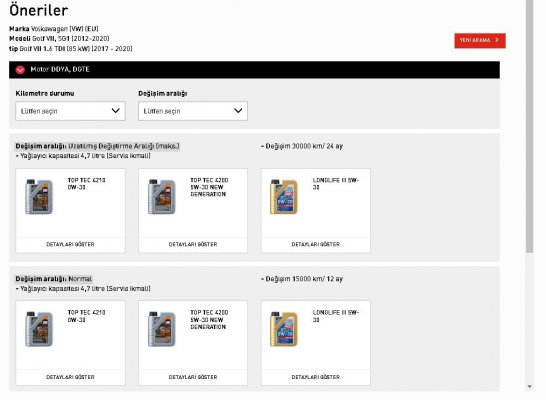The image size is (546, 400).
Task: Click Top Tec 4200 bottle image in Normal interval
Action: [x=162, y=329]
